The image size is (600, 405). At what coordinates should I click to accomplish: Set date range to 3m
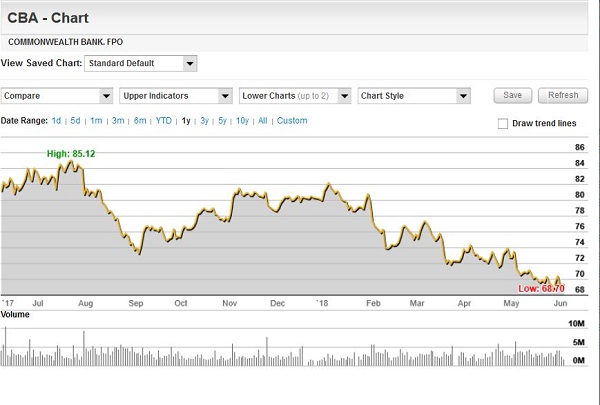[x=118, y=121]
